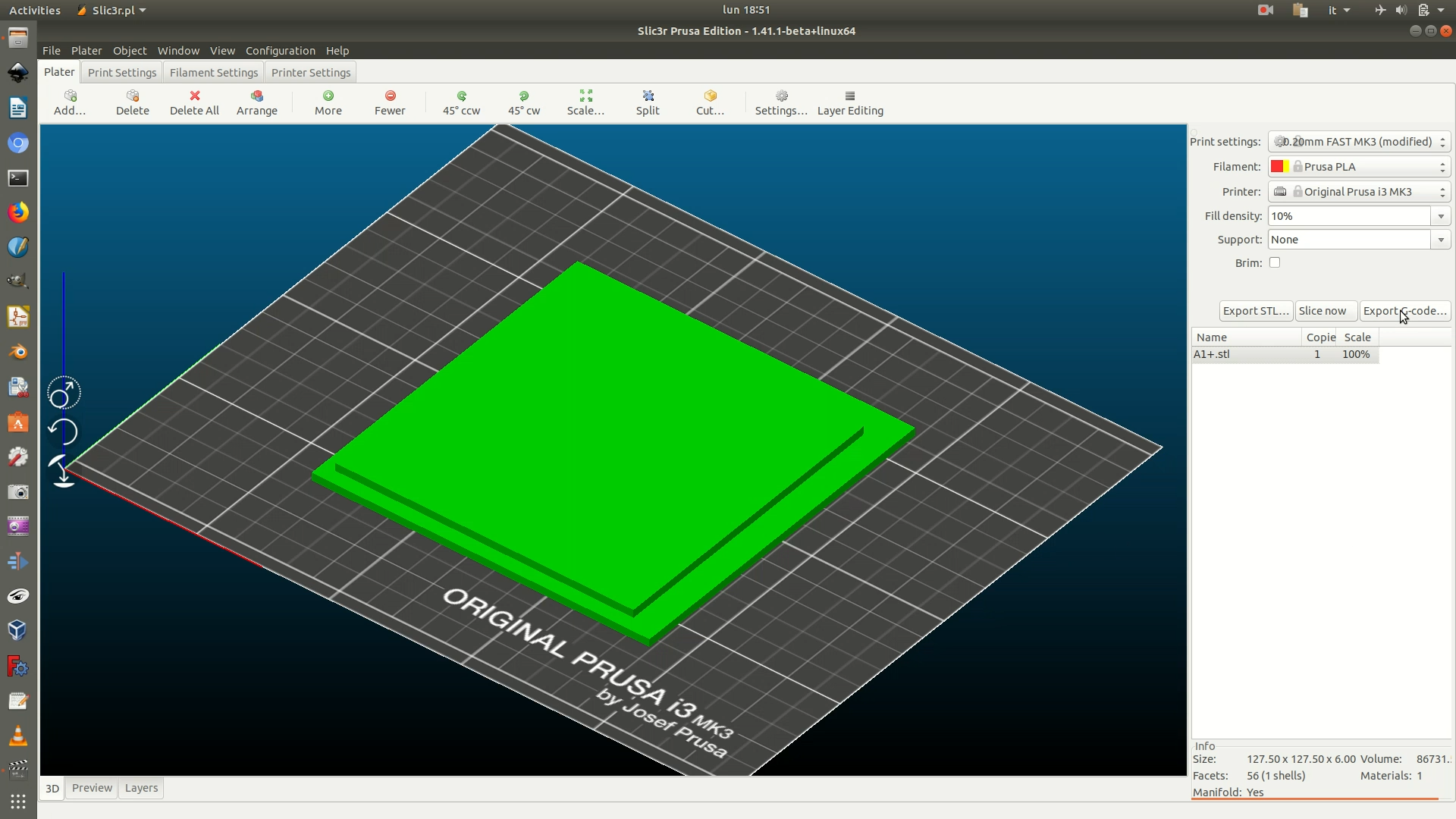Select the 3D view tab
Image resolution: width=1456 pixels, height=819 pixels.
[x=52, y=789]
